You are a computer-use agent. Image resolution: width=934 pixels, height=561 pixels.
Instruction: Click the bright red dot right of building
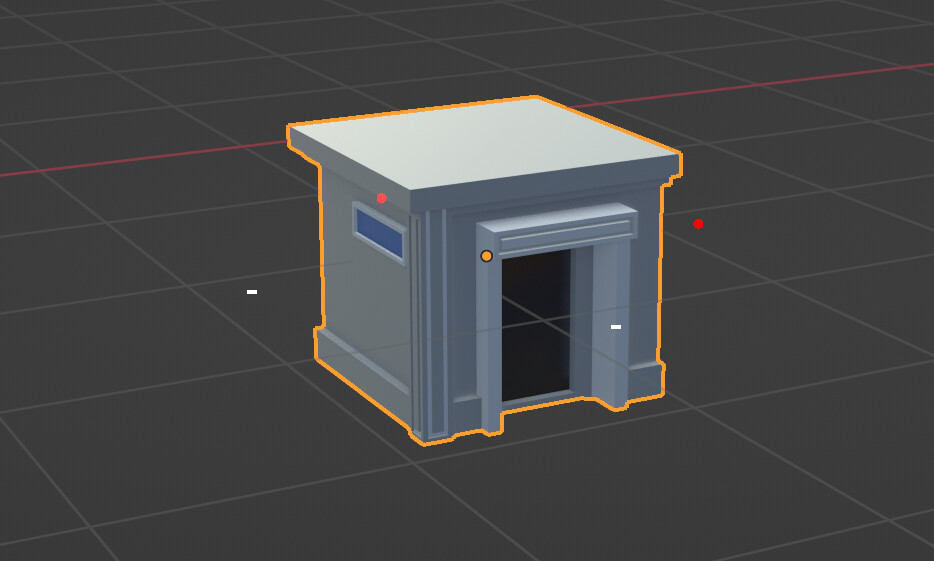point(698,224)
